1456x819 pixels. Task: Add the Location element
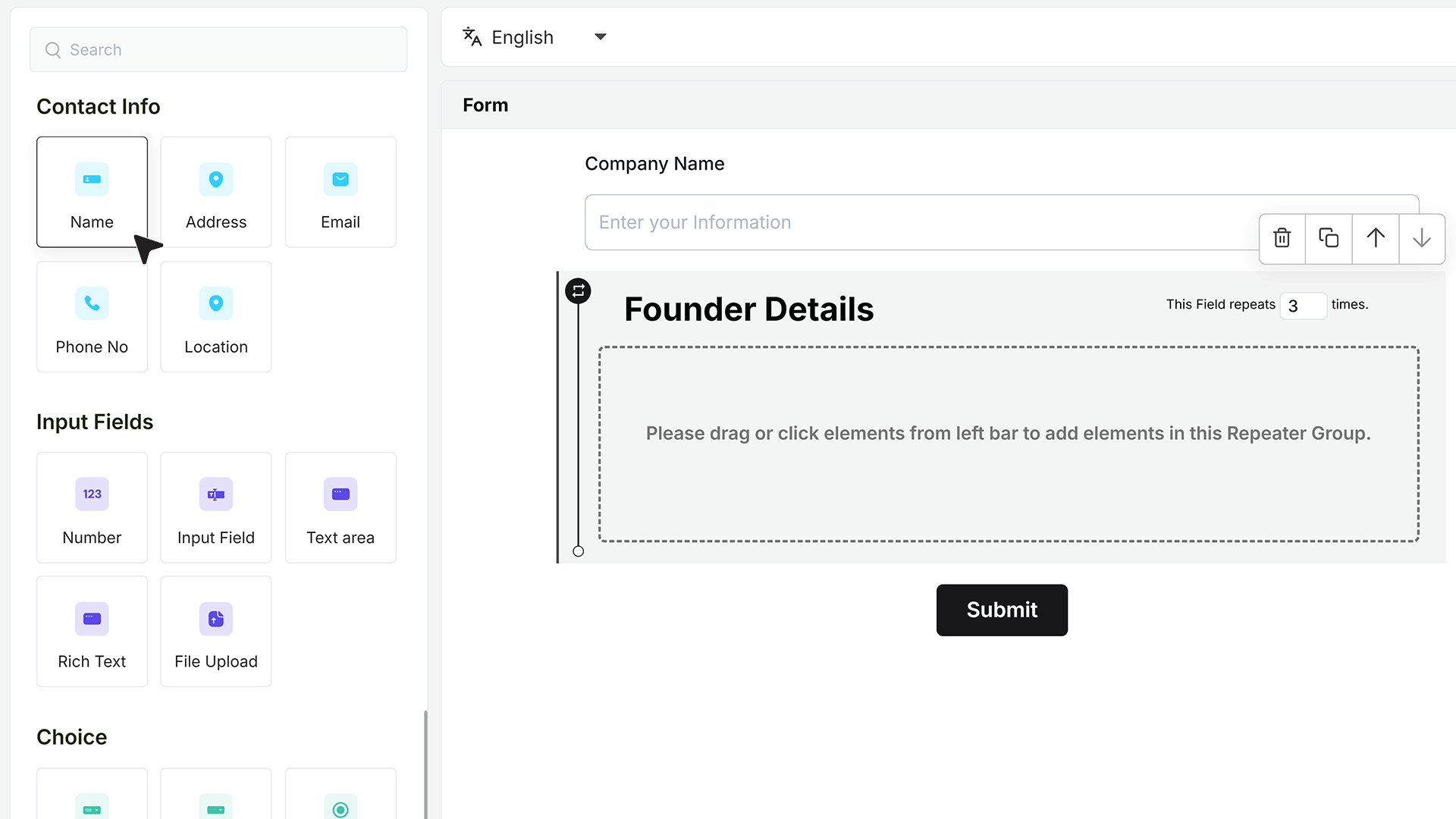[216, 317]
